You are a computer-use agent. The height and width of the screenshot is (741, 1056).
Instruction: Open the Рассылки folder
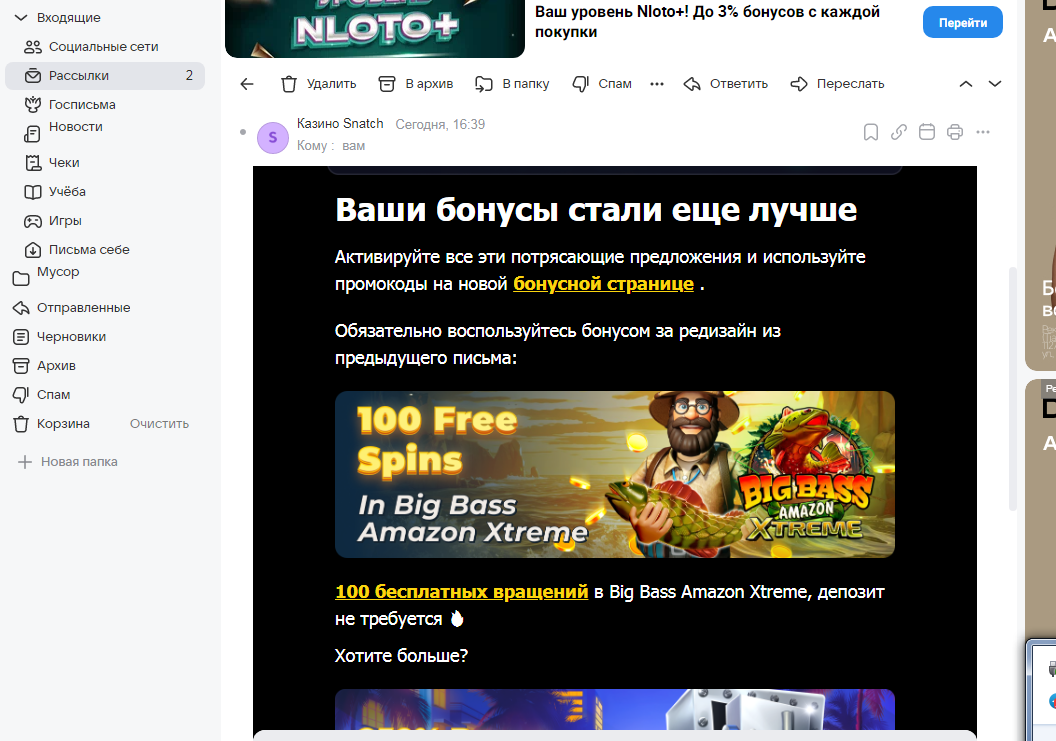pos(79,76)
